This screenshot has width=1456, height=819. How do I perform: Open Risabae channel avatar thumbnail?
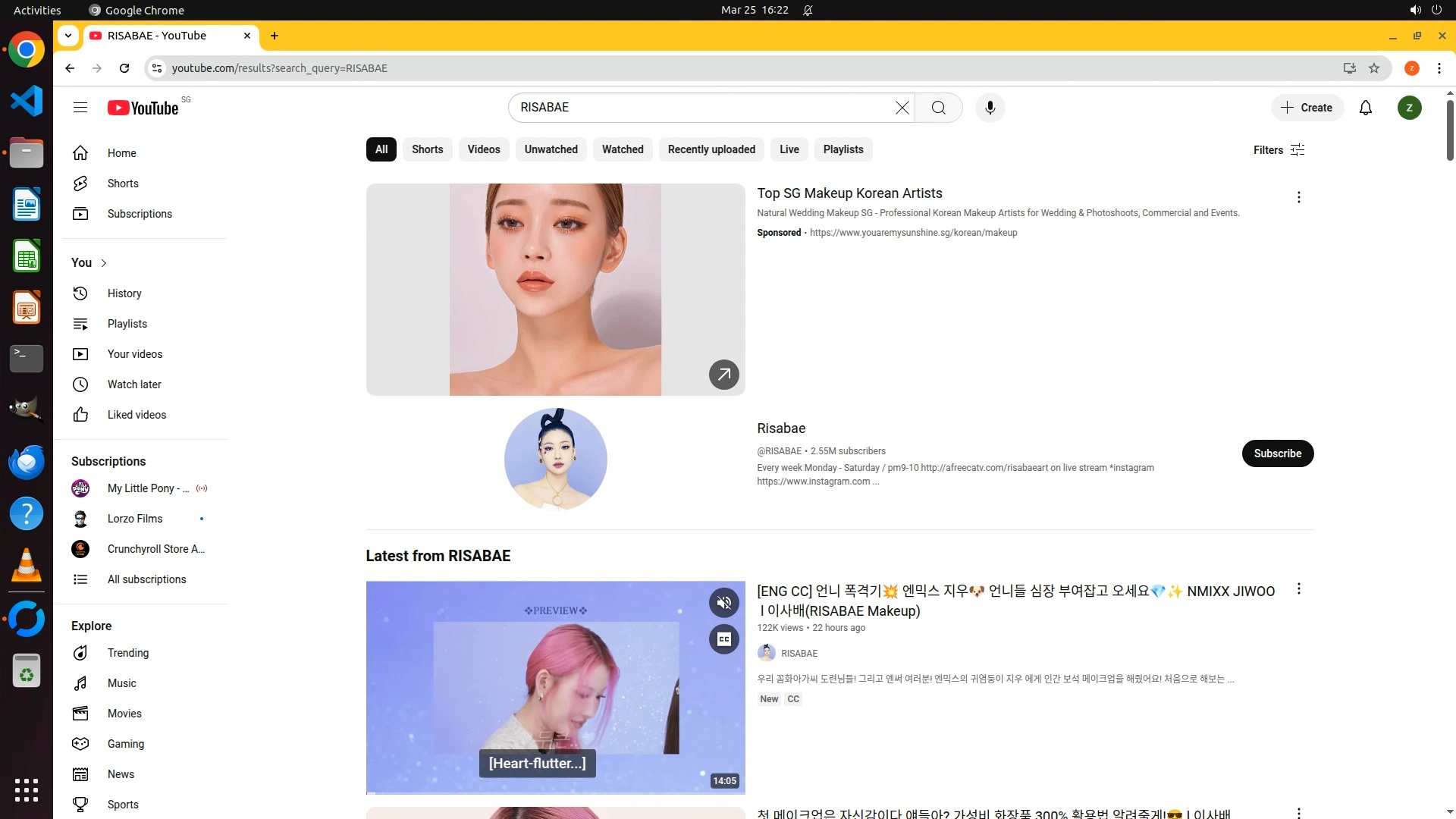tap(555, 460)
